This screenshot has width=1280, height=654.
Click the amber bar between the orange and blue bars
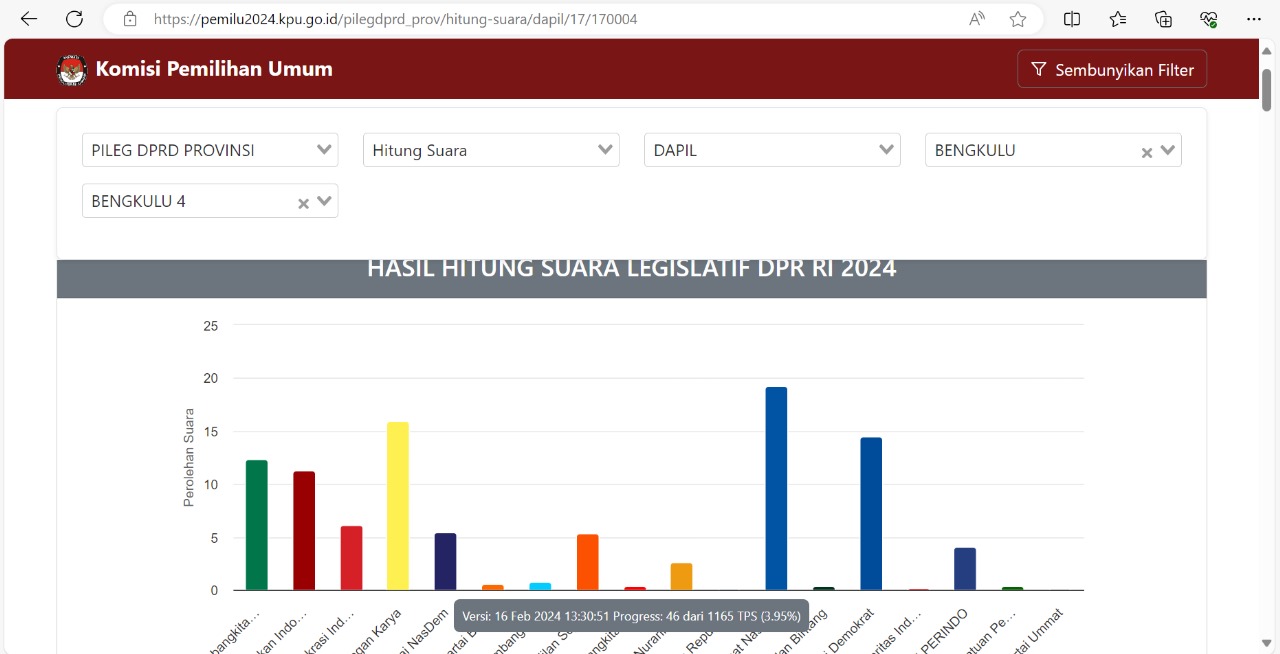pyautogui.click(x=681, y=577)
